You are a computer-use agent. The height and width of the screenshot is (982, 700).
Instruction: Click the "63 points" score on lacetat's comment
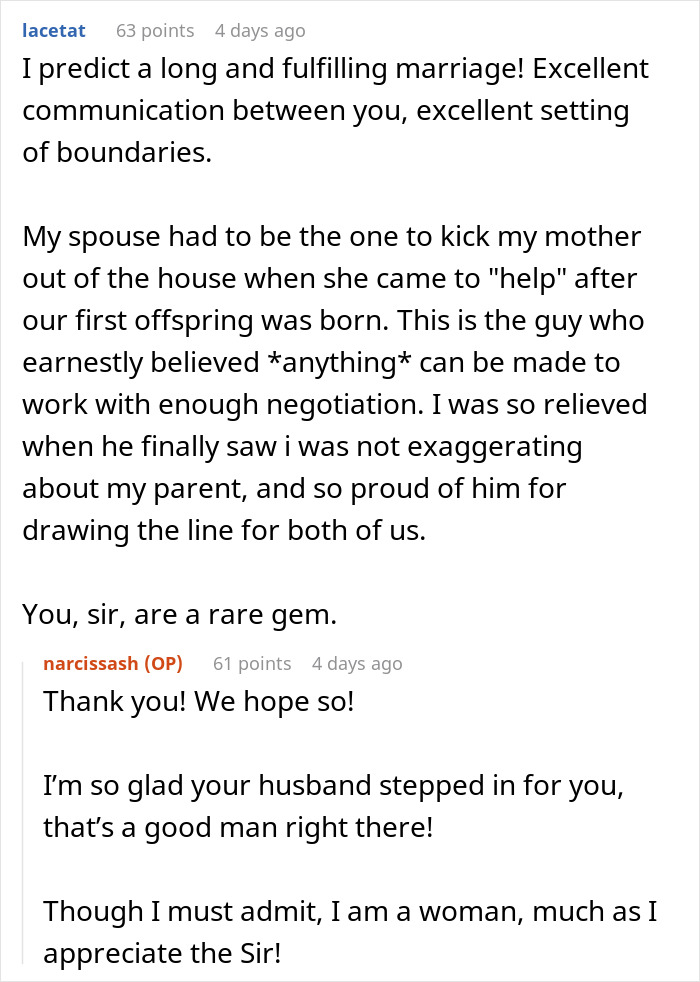pyautogui.click(x=155, y=31)
